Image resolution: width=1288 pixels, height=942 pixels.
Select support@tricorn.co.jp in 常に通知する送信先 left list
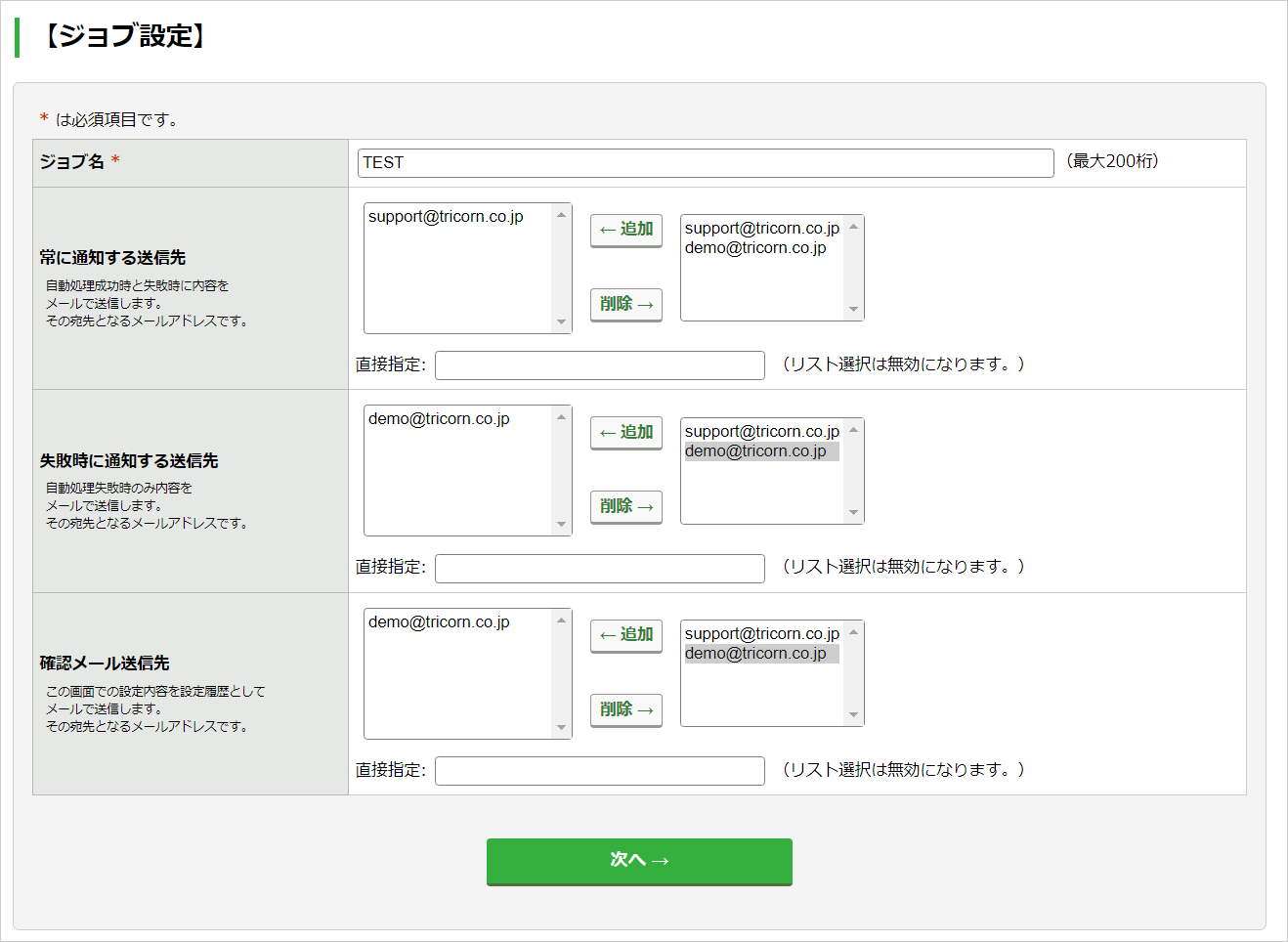(x=446, y=217)
